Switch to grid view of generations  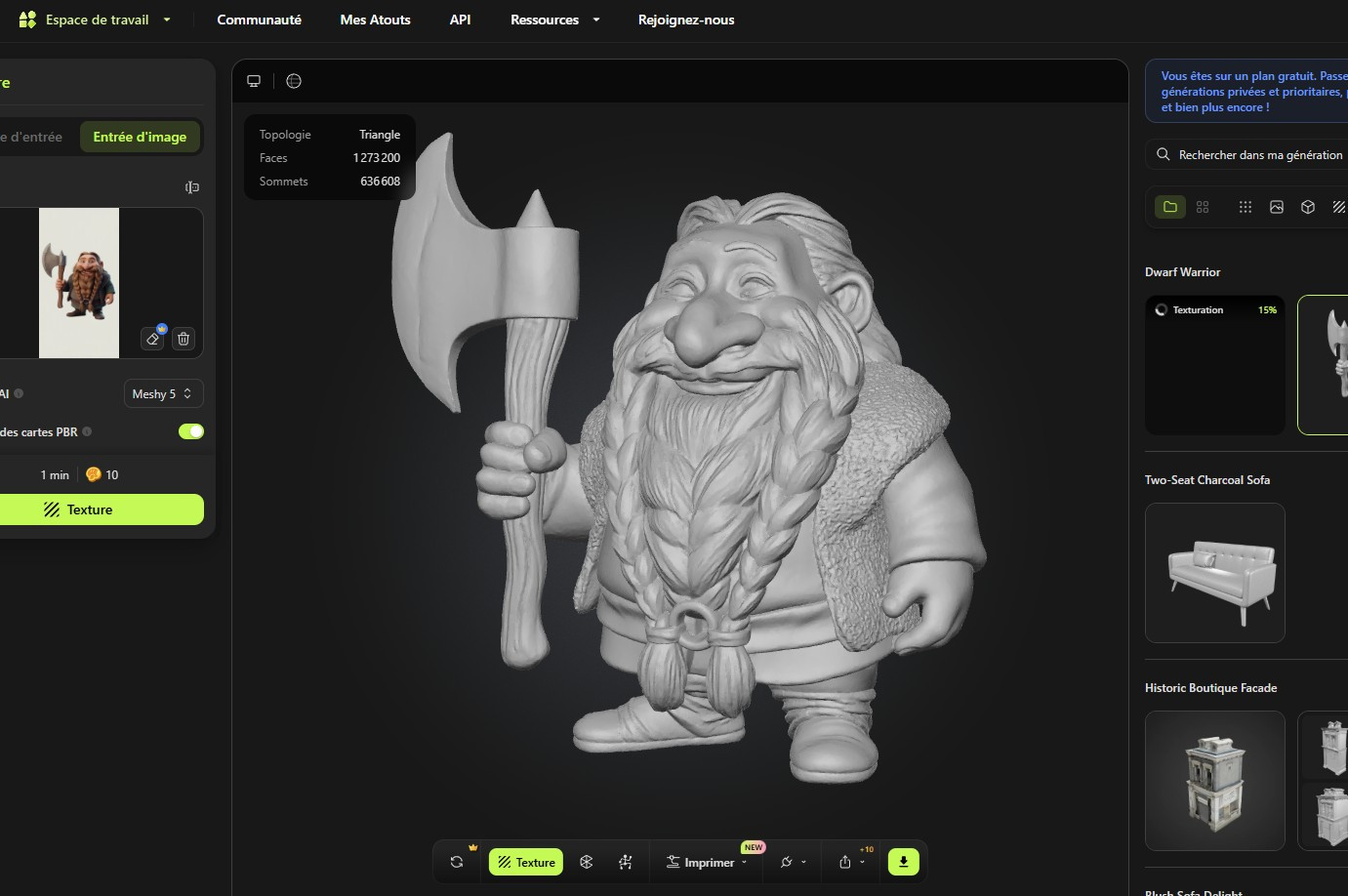pyautogui.click(x=1203, y=207)
